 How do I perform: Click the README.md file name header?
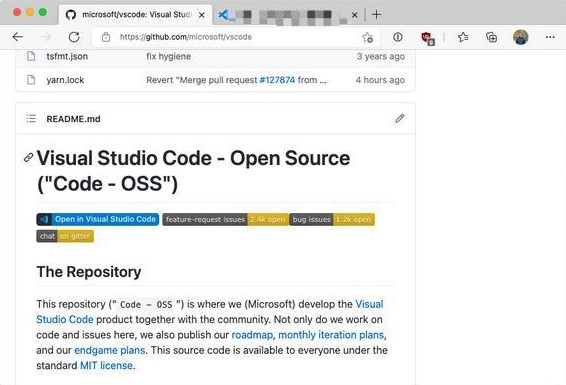pyautogui.click(x=73, y=119)
